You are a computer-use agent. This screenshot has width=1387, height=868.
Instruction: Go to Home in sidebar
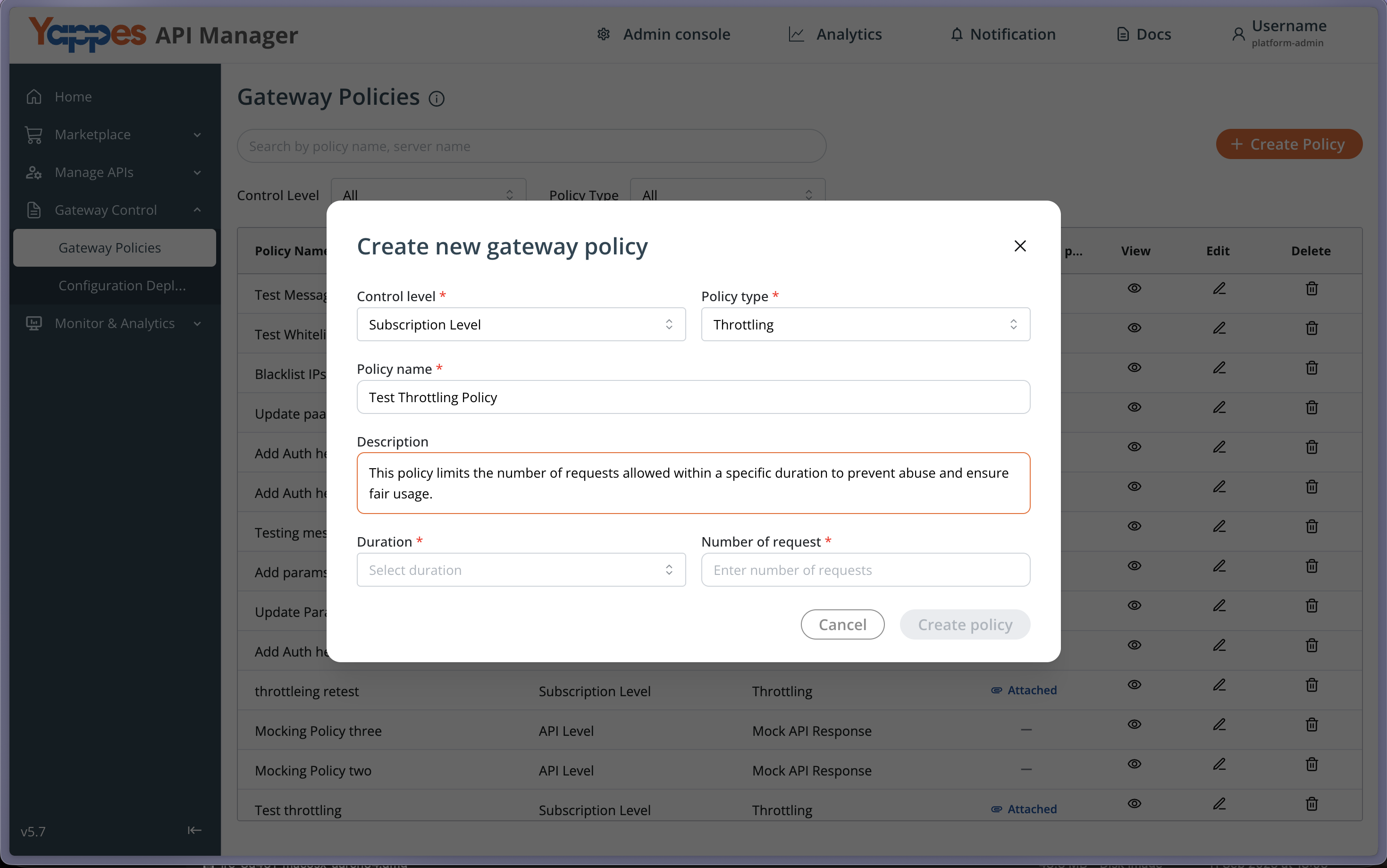[115, 96]
